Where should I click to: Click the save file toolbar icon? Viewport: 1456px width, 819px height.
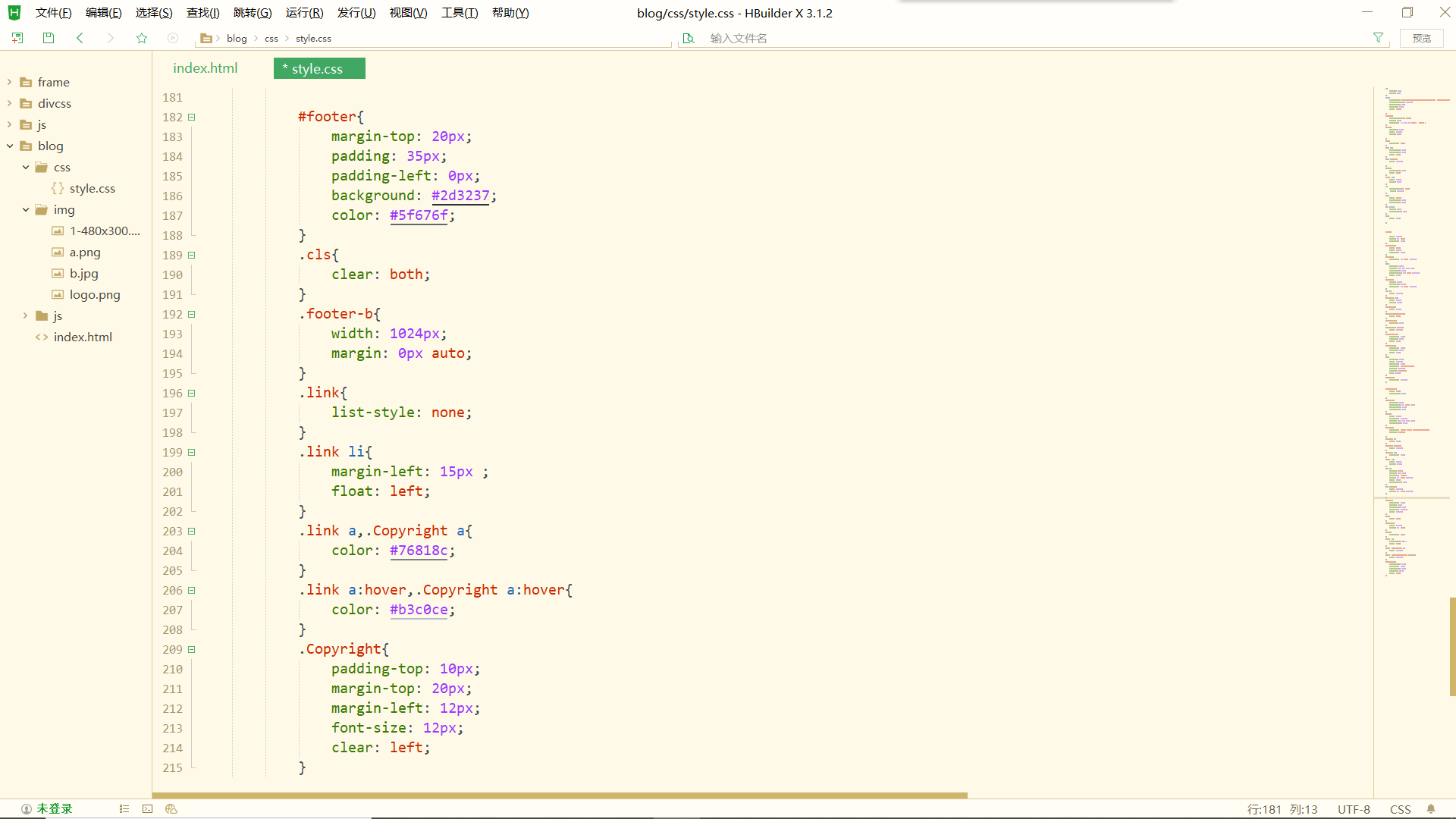click(x=49, y=38)
